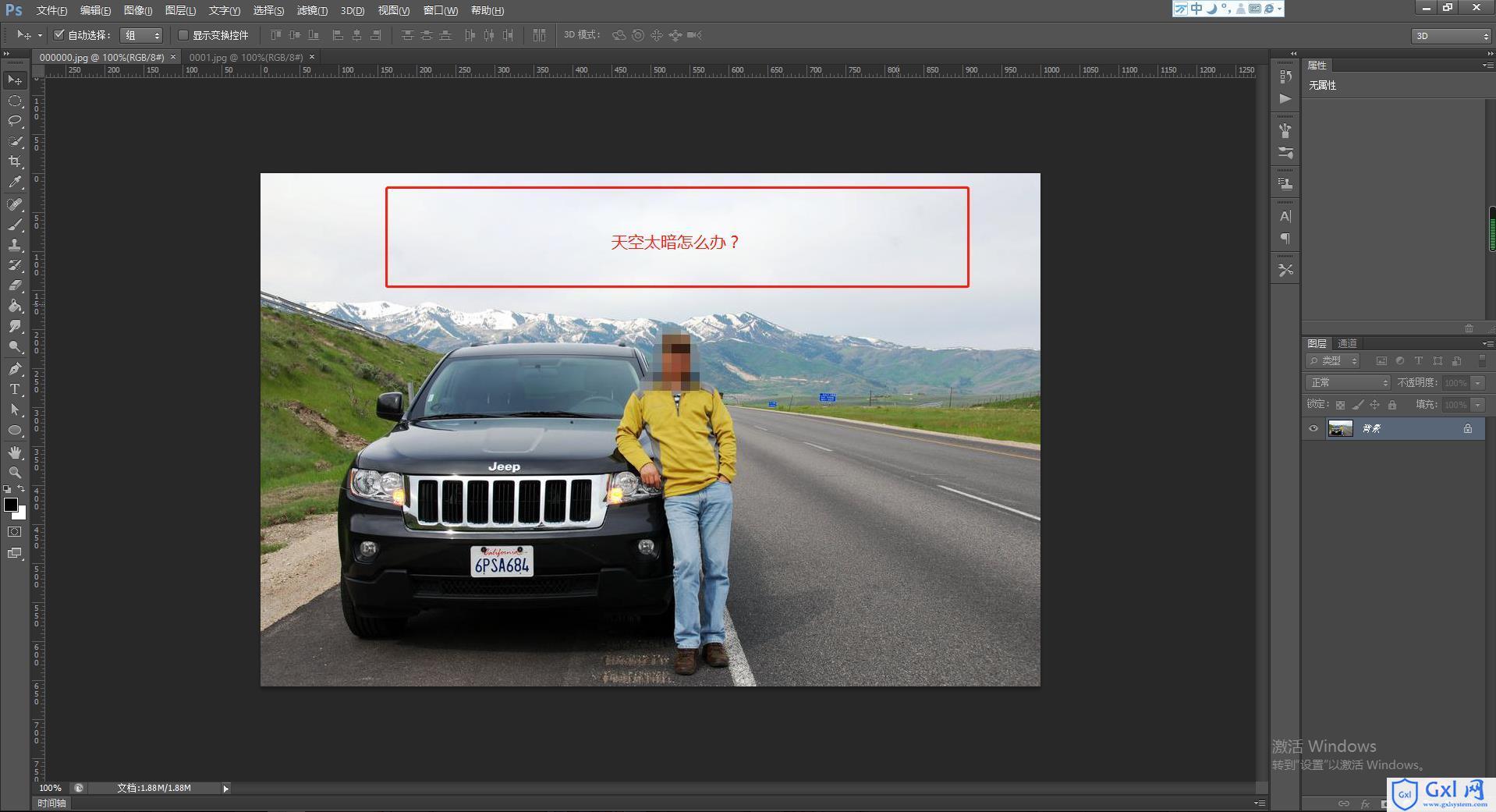This screenshot has width=1496, height=812.
Task: Click the 3D rotate mode icon
Action: [619, 35]
